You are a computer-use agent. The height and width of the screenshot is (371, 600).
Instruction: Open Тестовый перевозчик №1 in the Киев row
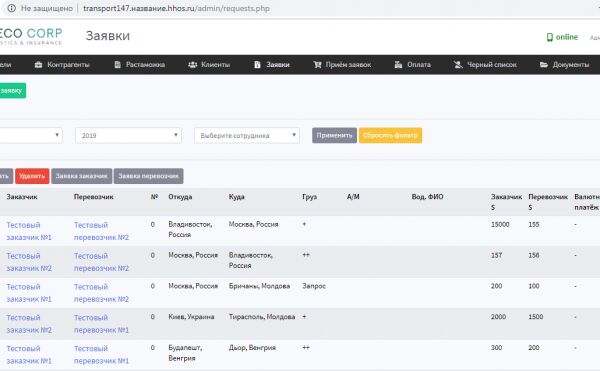coord(101,324)
